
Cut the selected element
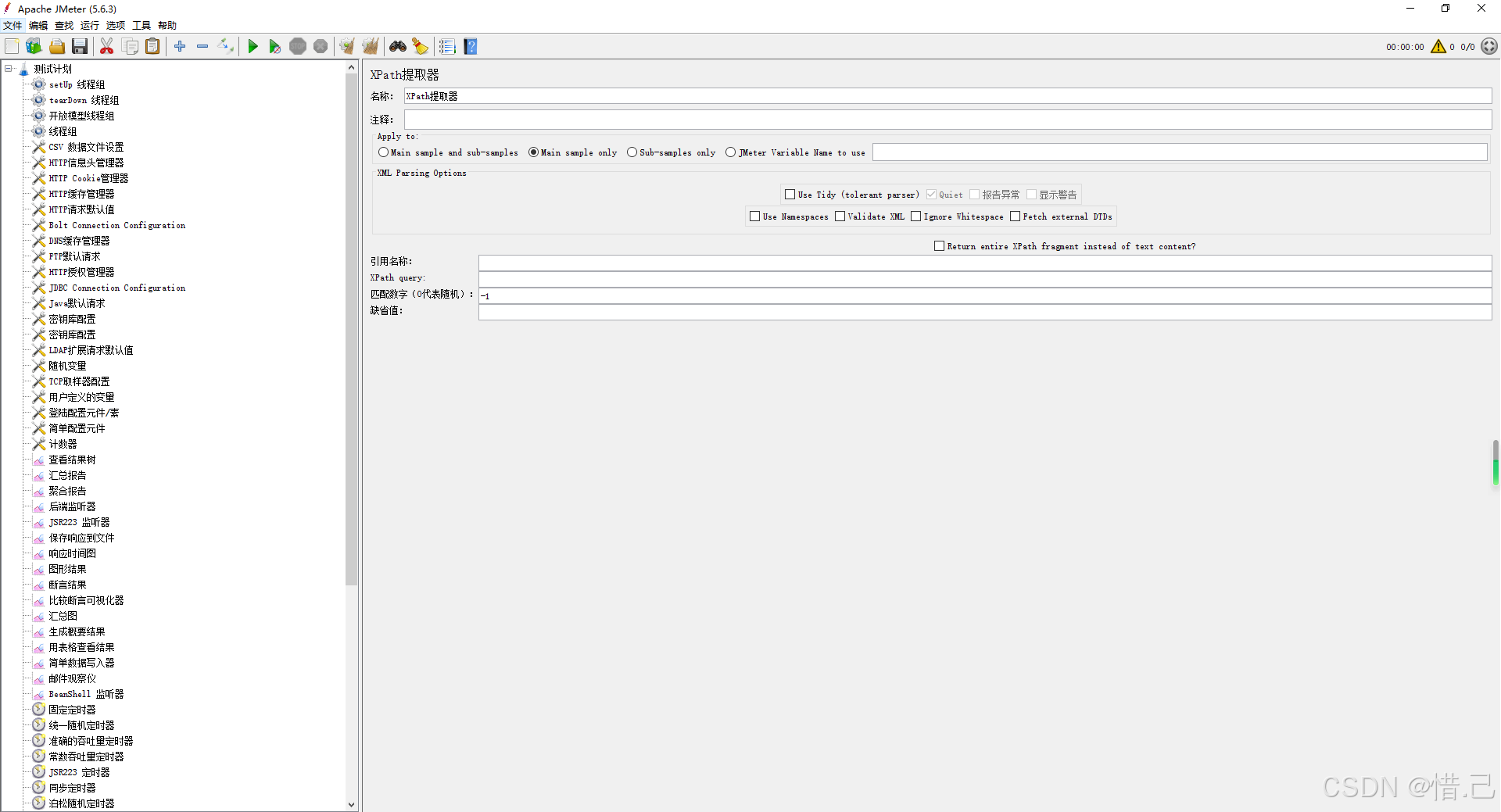107,47
